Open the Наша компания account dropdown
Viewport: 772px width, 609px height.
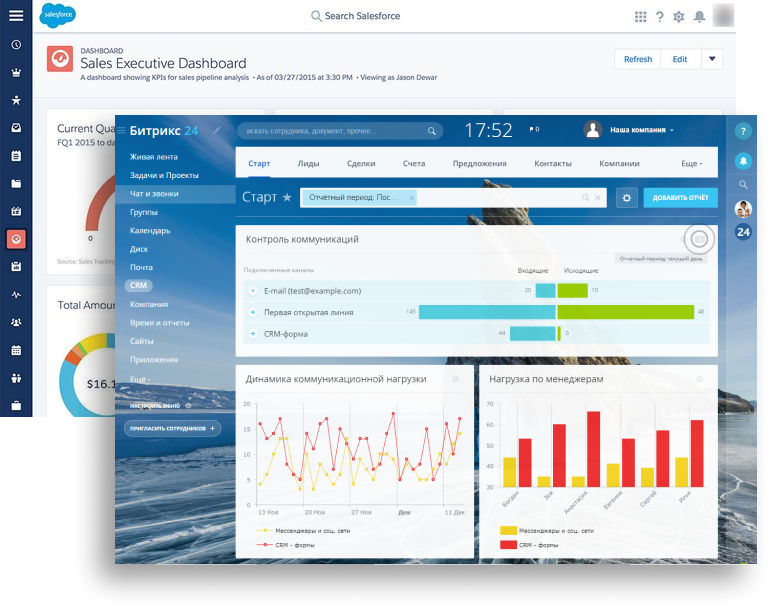click(642, 130)
